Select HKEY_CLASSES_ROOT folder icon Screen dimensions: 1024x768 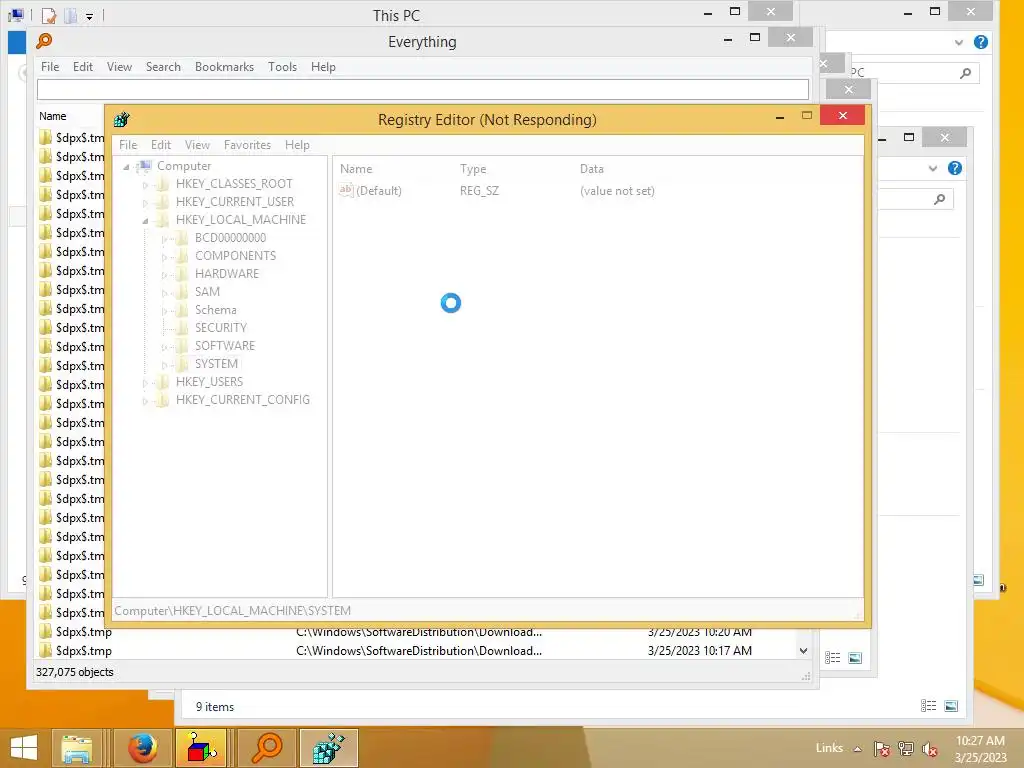[x=162, y=184]
